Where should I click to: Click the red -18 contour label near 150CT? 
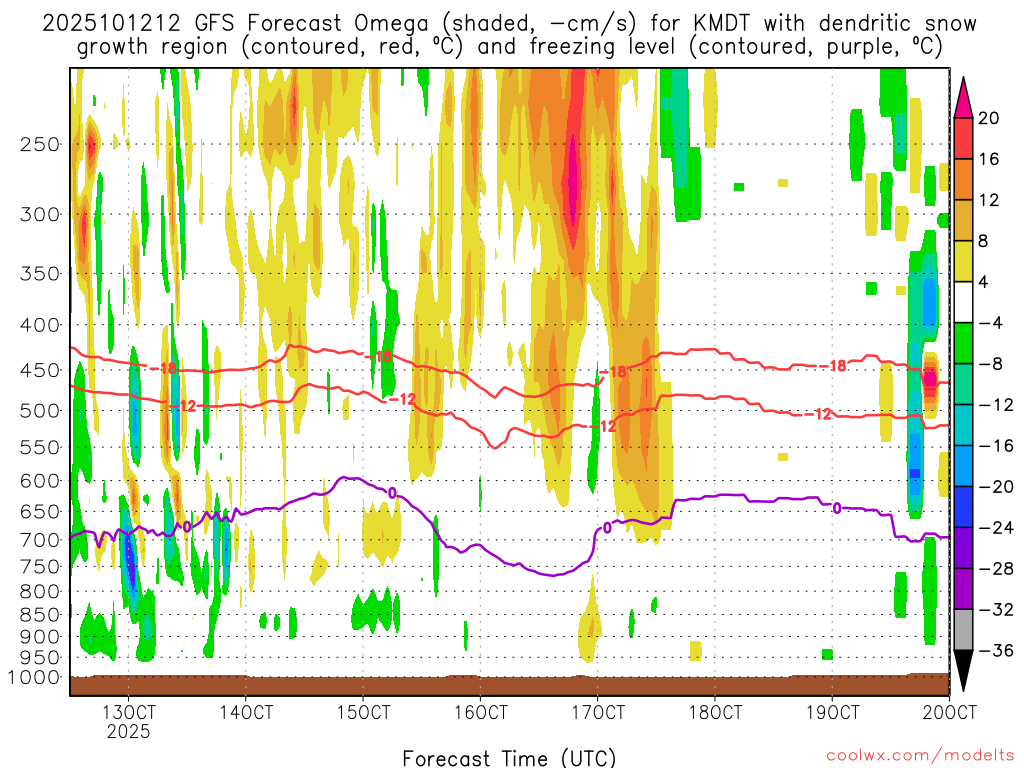379,357
